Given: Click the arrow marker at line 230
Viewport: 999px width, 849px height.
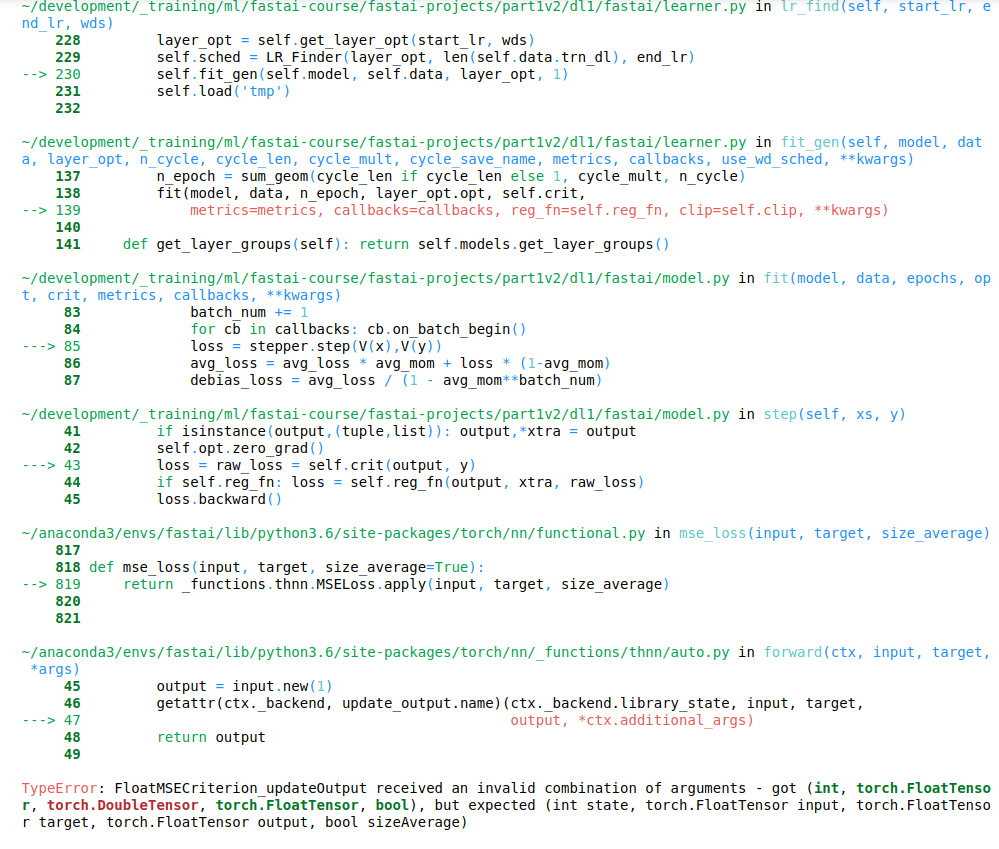Looking at the screenshot, I should (34, 75).
